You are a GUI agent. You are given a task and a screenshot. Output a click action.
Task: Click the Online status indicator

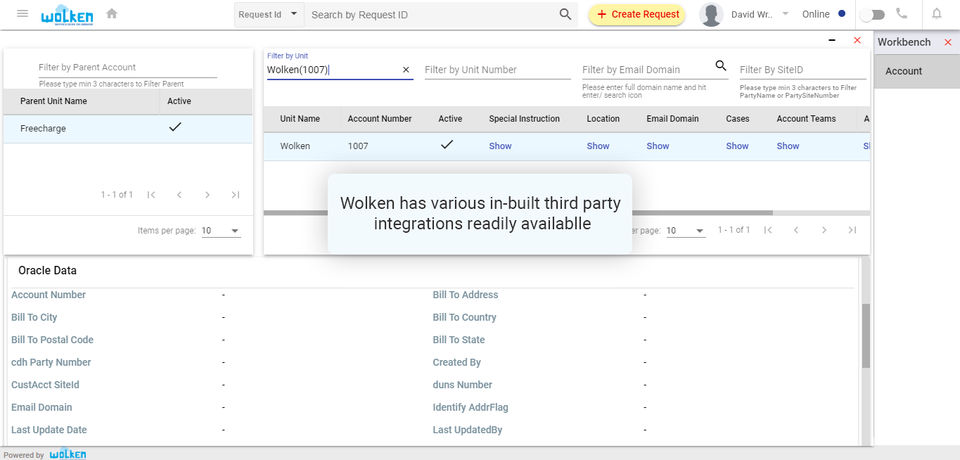823,14
